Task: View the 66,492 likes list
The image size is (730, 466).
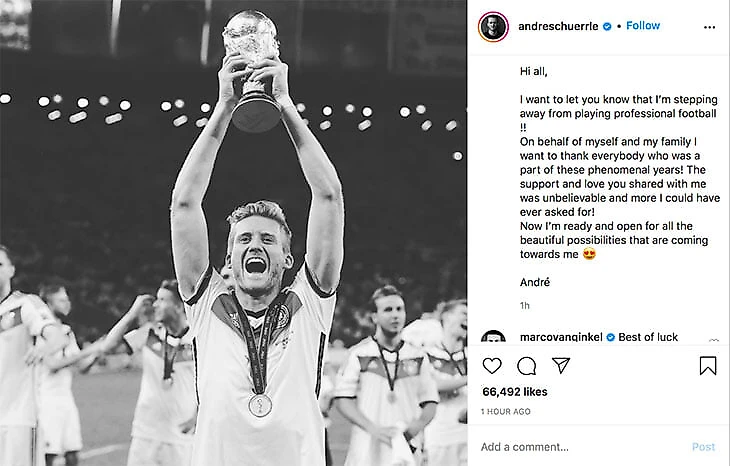Action: pyautogui.click(x=514, y=392)
